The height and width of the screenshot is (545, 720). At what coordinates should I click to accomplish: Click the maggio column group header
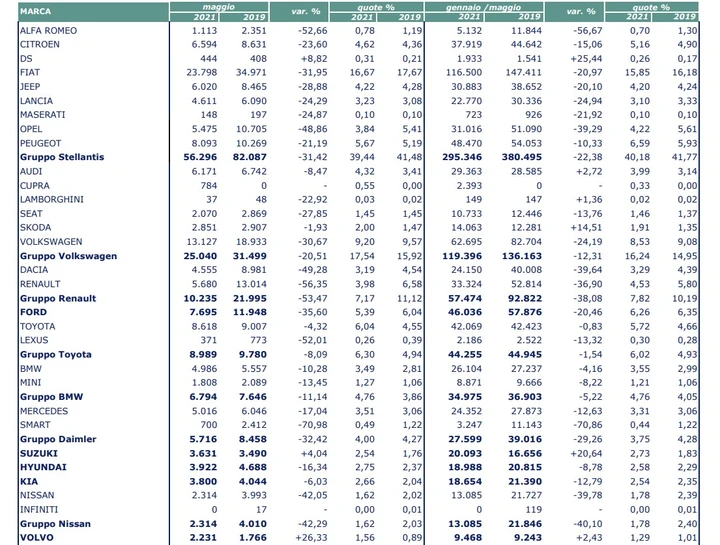pos(219,7)
